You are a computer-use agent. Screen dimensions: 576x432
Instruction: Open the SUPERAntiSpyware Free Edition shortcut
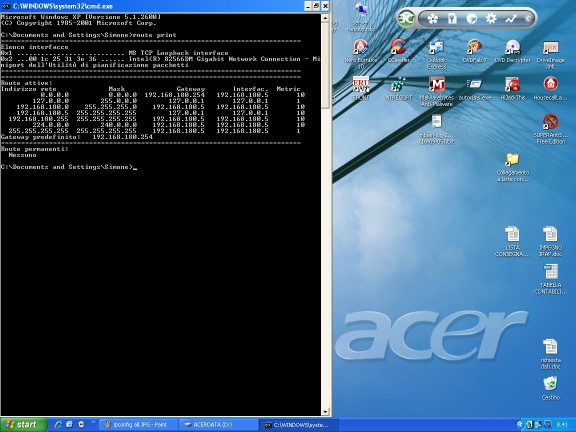(x=550, y=129)
